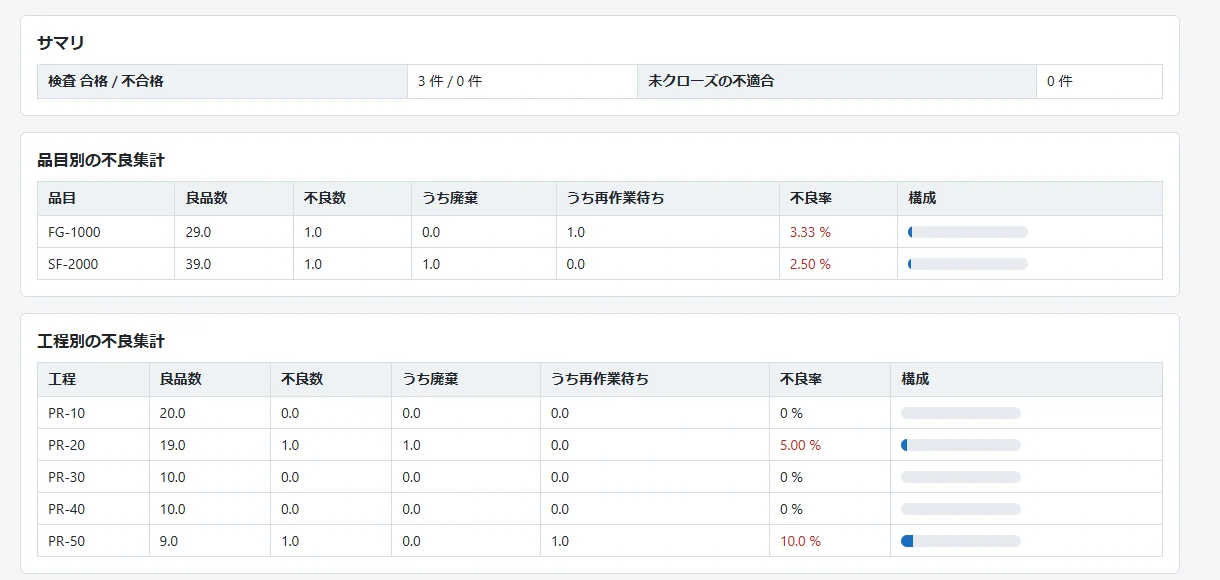The image size is (1220, 580).
Task: Click the うち再作業待ち value 1.0 for FG-1000
Action: (576, 232)
